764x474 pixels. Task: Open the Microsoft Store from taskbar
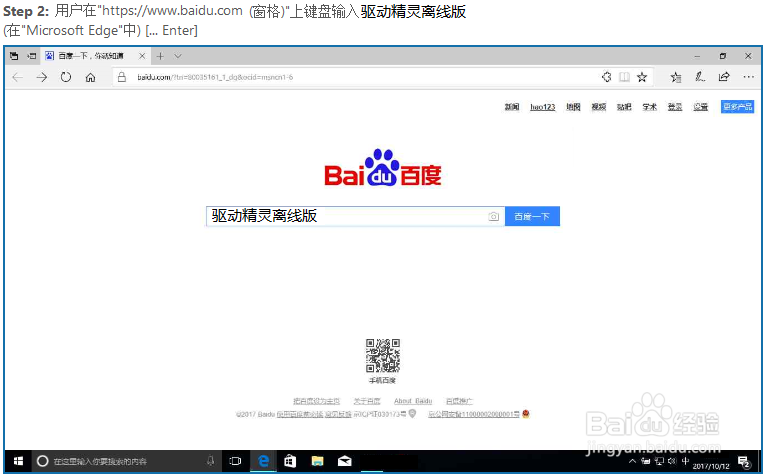(x=290, y=461)
